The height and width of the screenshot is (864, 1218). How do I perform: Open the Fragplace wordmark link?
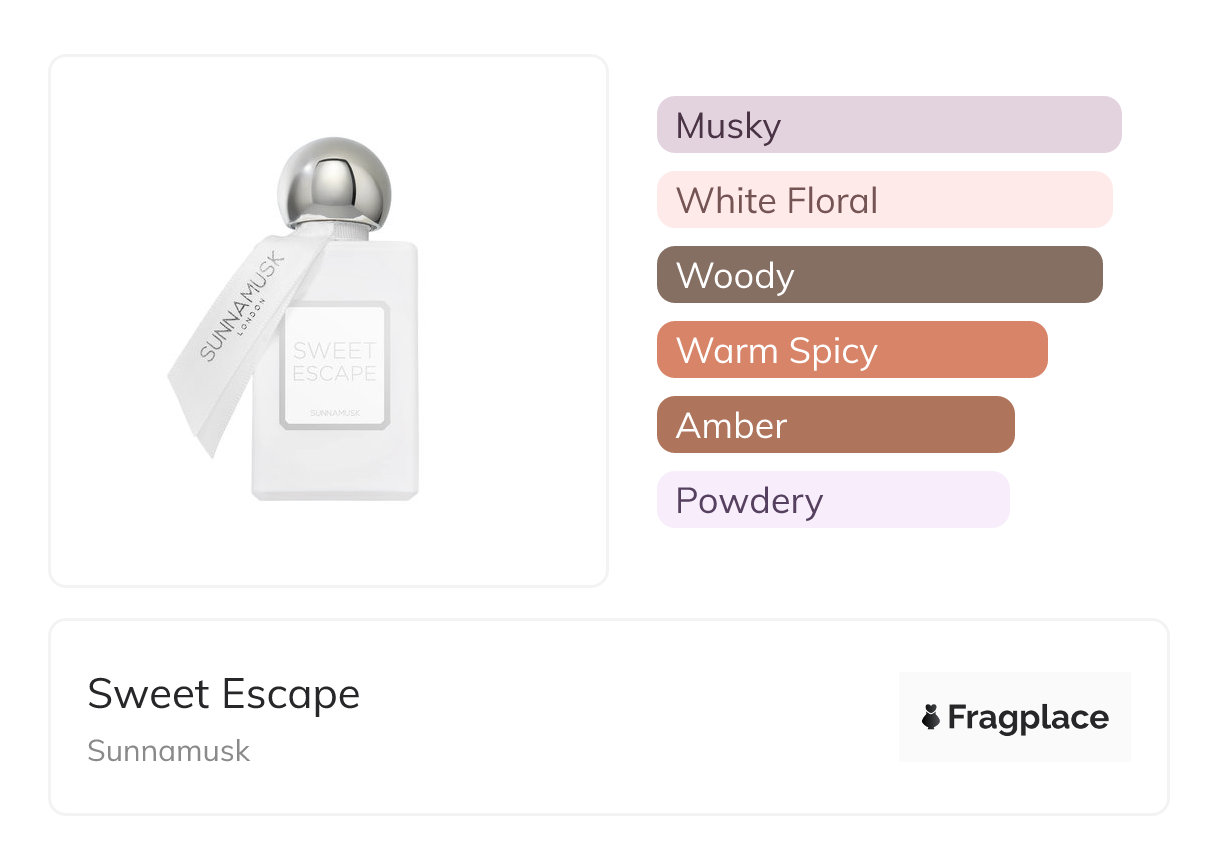pos(1027,717)
